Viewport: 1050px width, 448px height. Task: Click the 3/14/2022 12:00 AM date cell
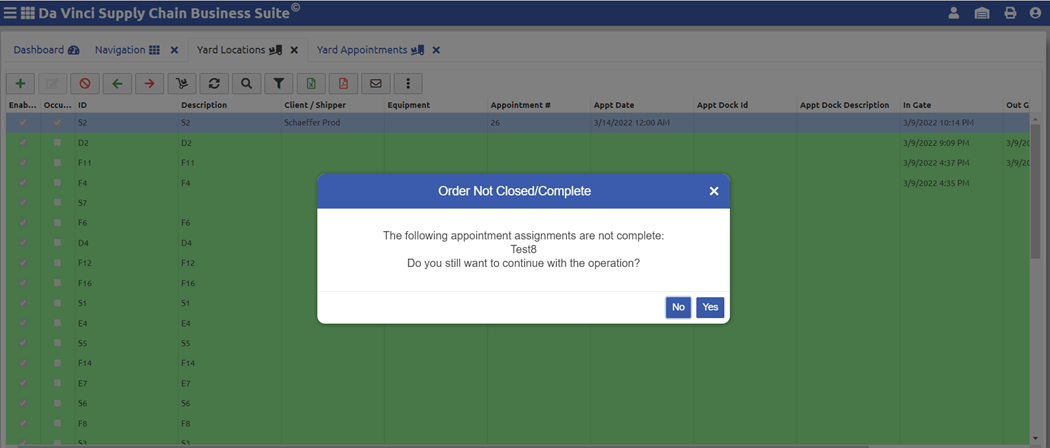point(642,123)
